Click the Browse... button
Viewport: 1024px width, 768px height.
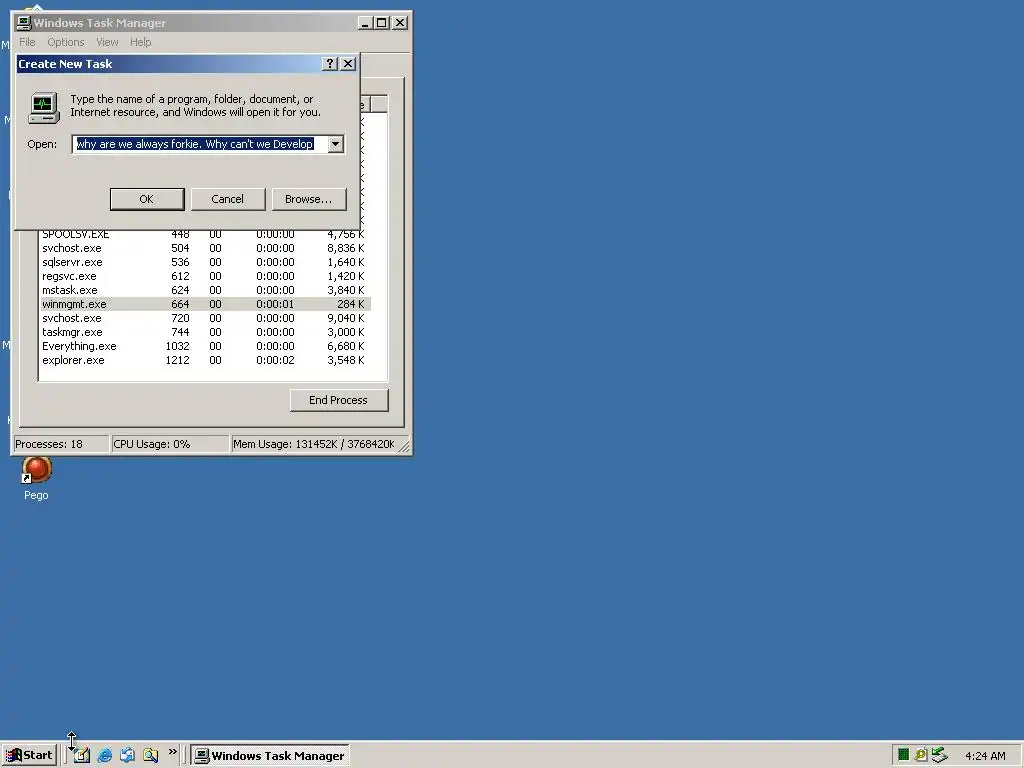(x=308, y=199)
